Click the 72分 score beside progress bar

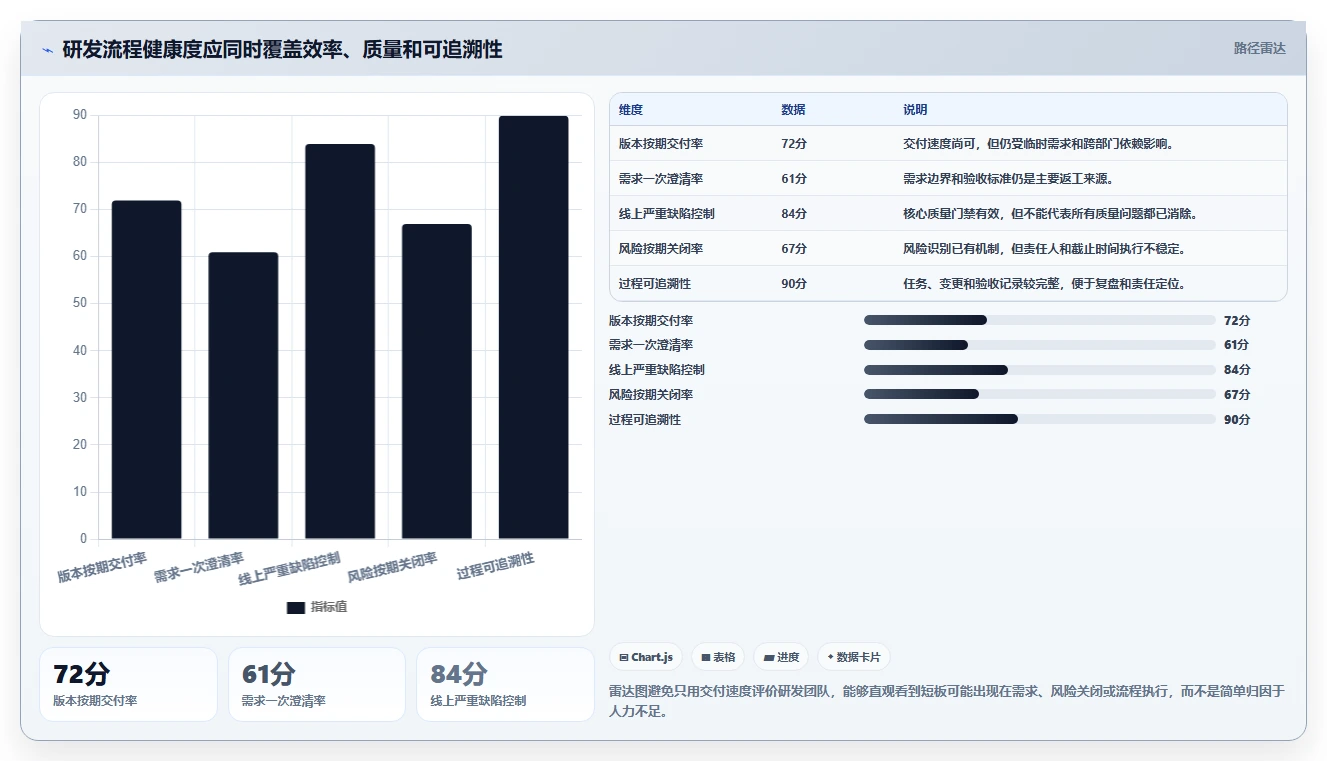tap(1237, 320)
